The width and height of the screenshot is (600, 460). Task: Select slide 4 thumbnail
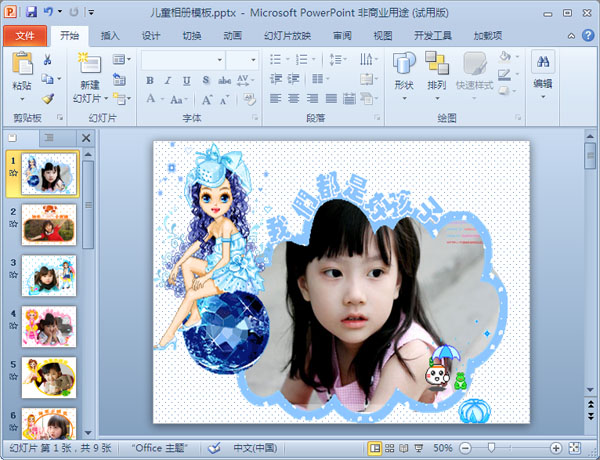point(49,326)
